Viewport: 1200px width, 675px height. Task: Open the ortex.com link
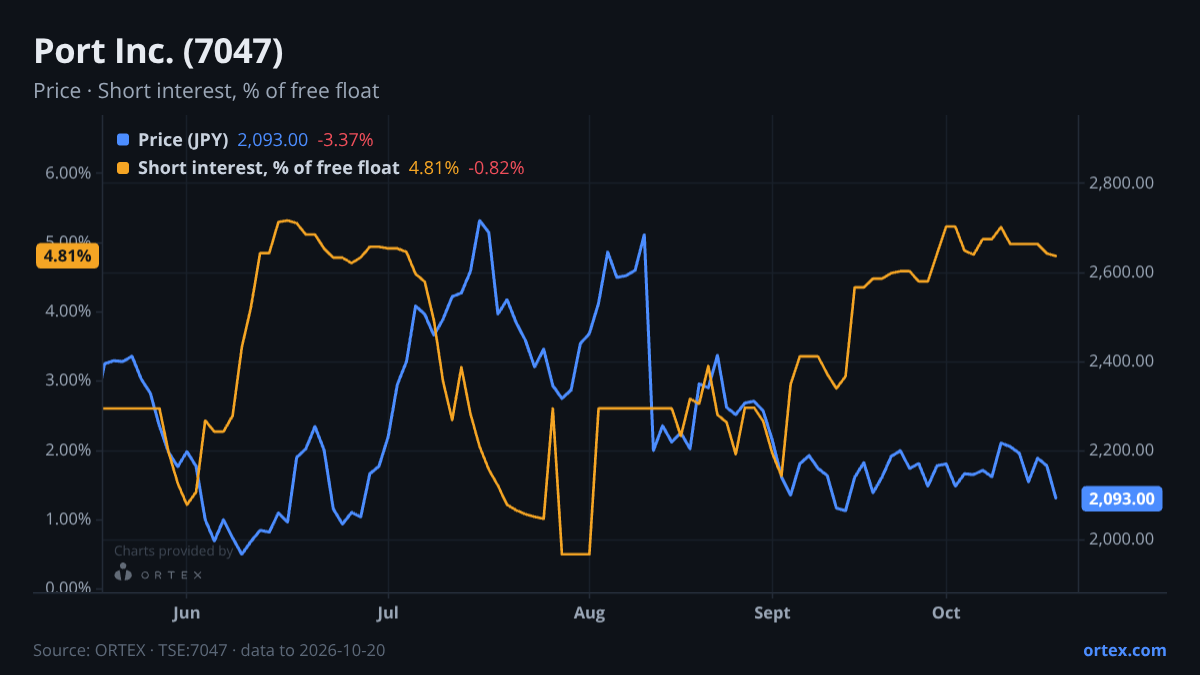(x=1125, y=650)
